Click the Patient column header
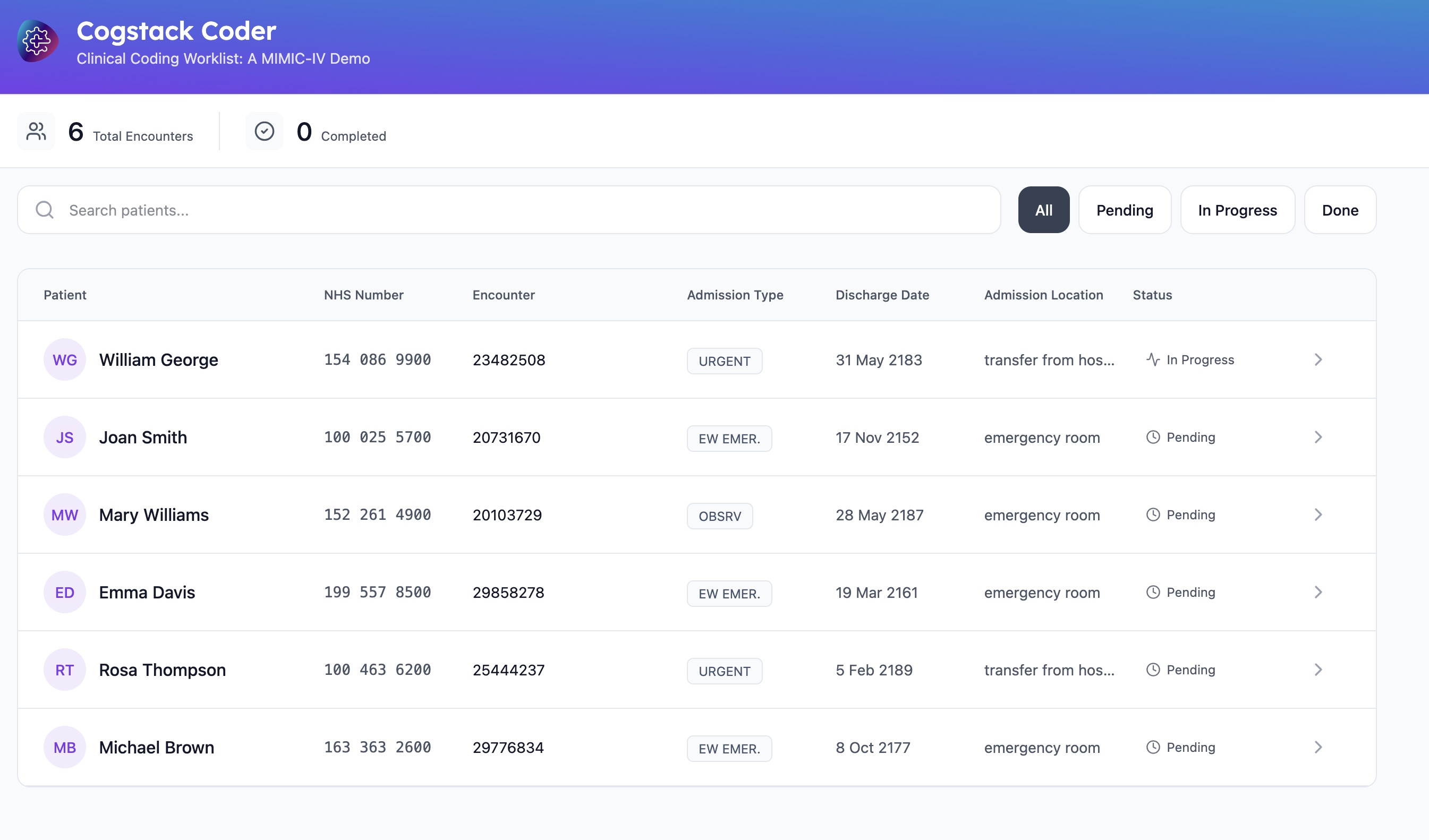1429x840 pixels. pyautogui.click(x=65, y=295)
